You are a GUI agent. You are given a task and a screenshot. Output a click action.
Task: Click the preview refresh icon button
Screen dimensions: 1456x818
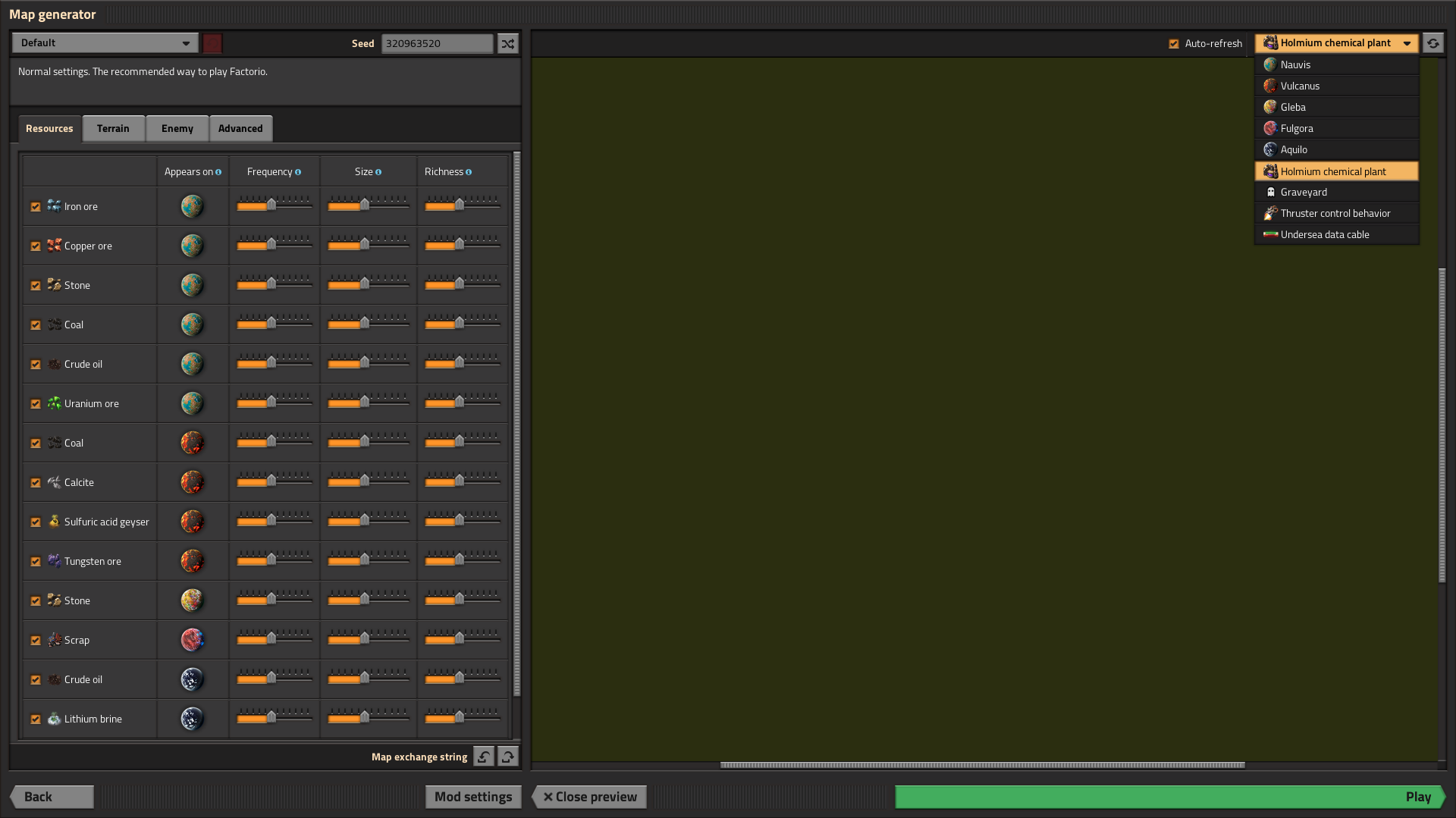point(1433,43)
